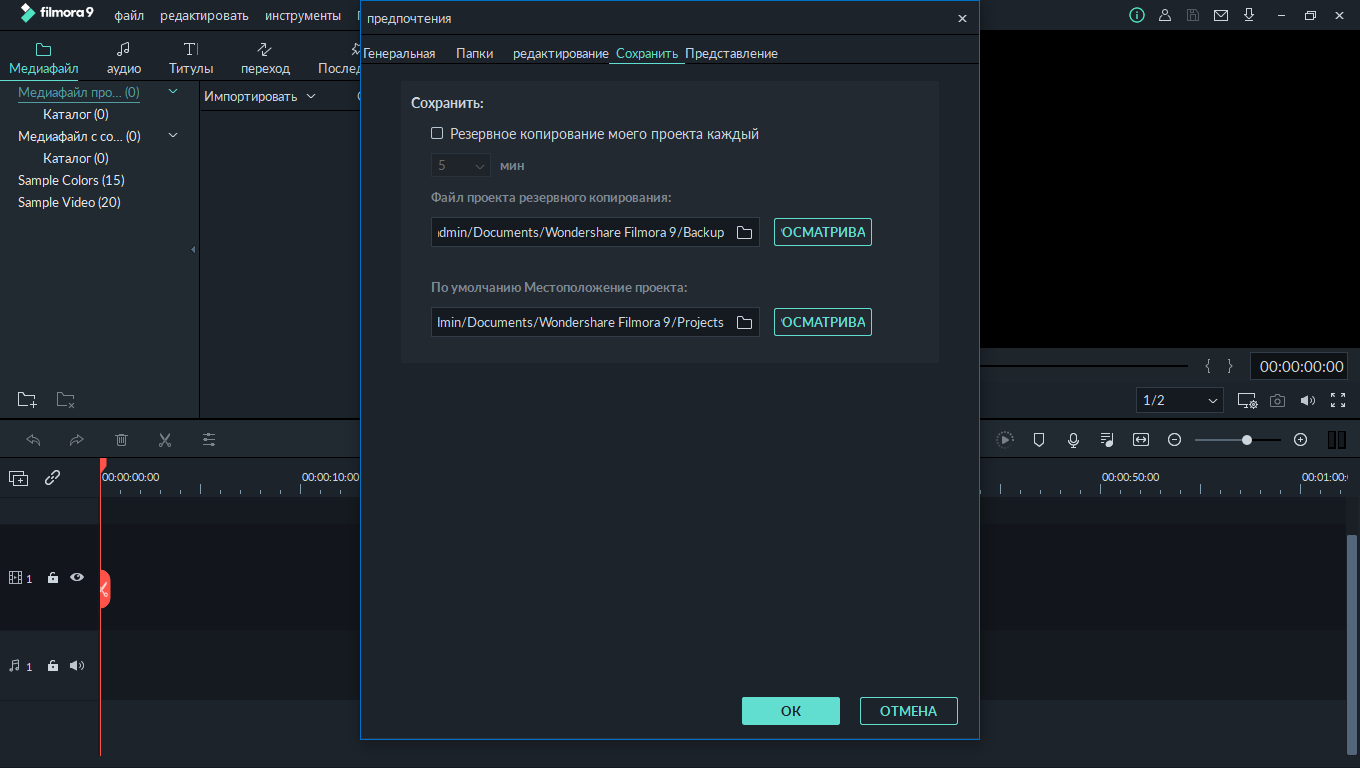This screenshot has width=1360, height=768.
Task: Click the scissors split icon in timeline toolbar
Action: [165, 440]
